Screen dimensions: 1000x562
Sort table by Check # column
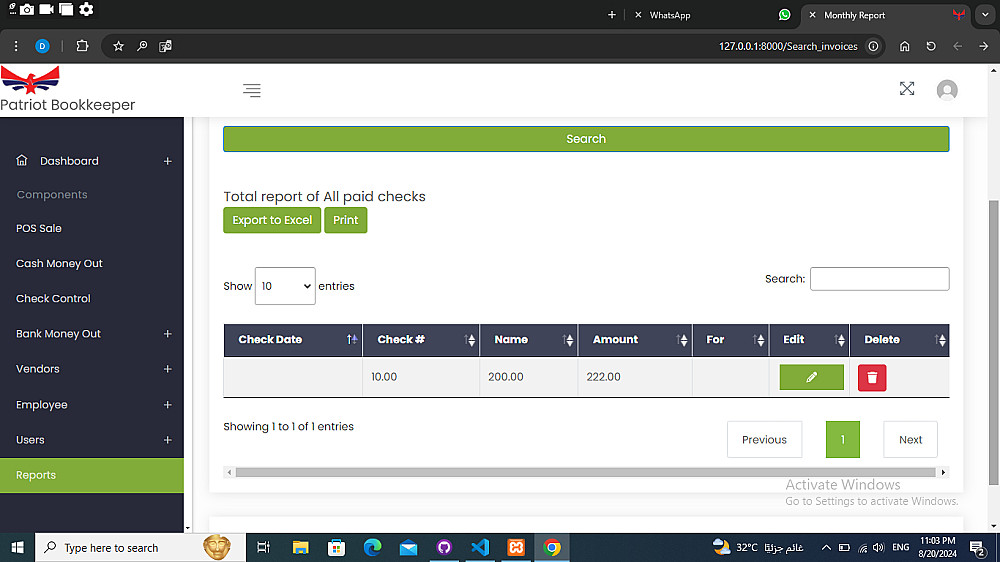[421, 339]
